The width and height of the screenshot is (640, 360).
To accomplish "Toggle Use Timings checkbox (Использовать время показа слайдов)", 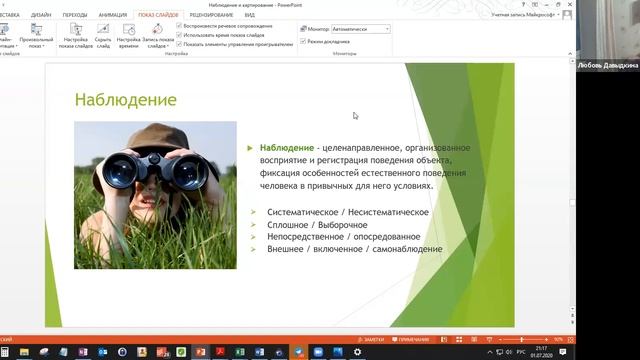I will (179, 35).
